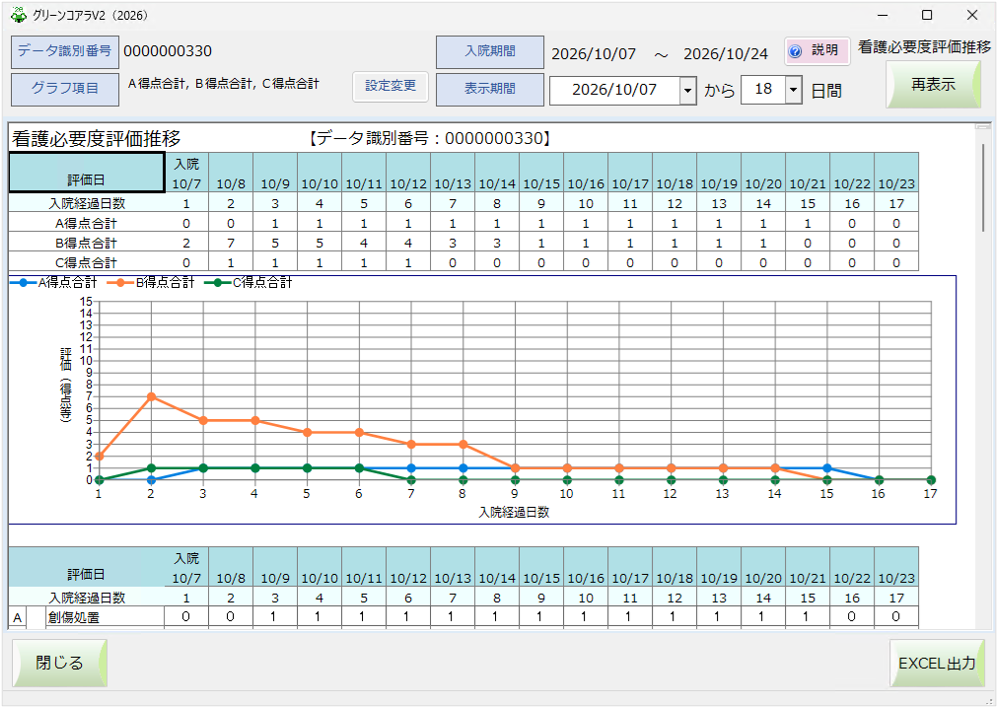
Task: Click the A得点合計 row label in table
Action: pos(87,223)
